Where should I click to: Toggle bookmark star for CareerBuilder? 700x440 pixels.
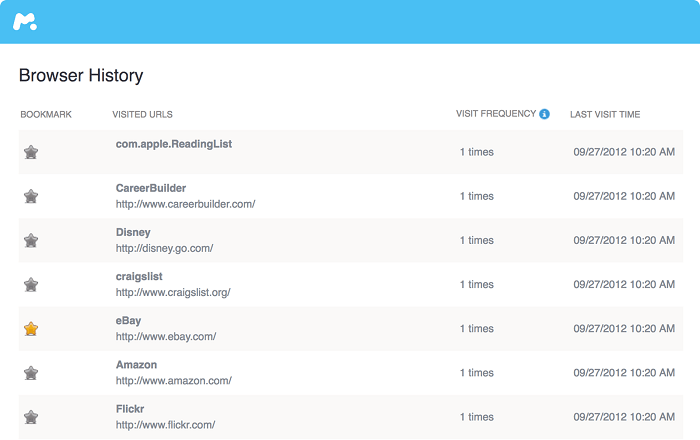(x=31, y=196)
